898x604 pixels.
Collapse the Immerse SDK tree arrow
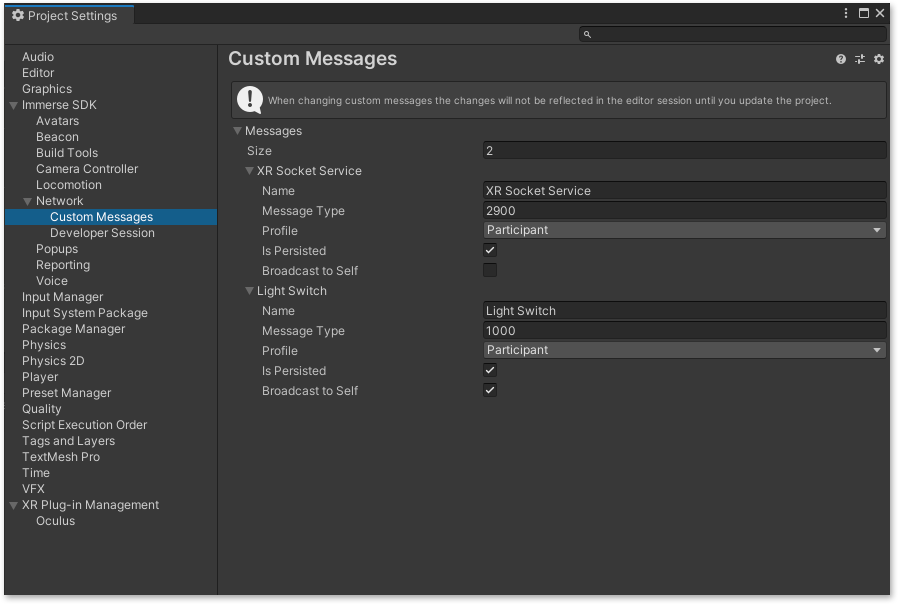tap(14, 105)
